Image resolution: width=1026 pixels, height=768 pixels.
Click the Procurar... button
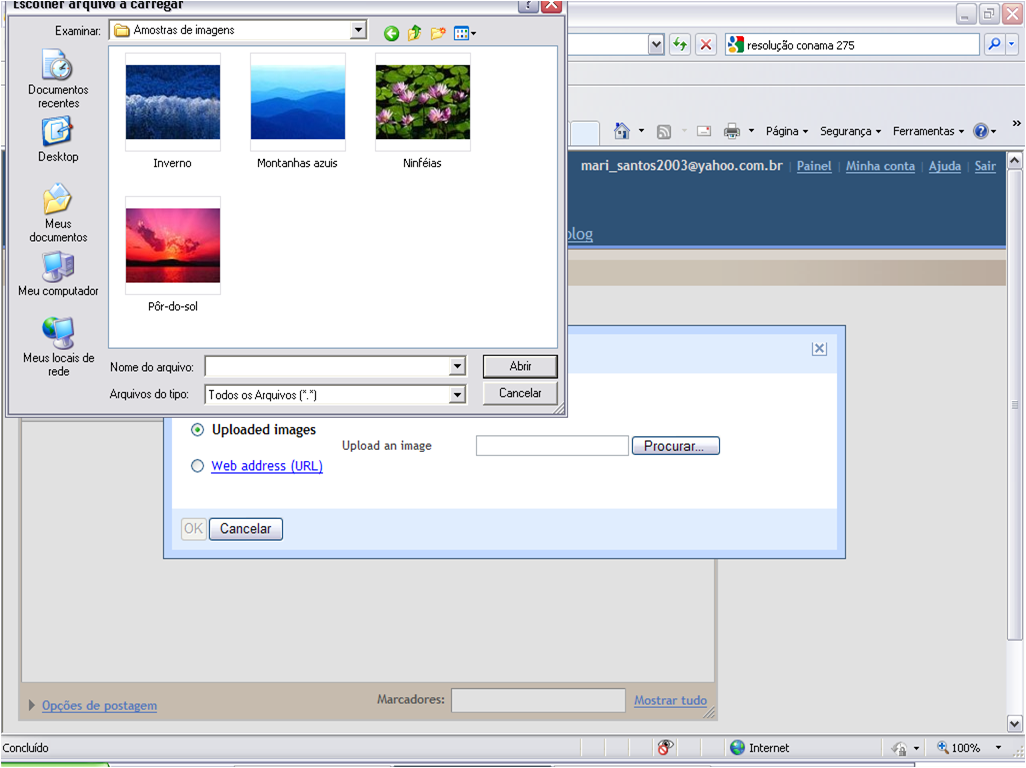pos(675,445)
